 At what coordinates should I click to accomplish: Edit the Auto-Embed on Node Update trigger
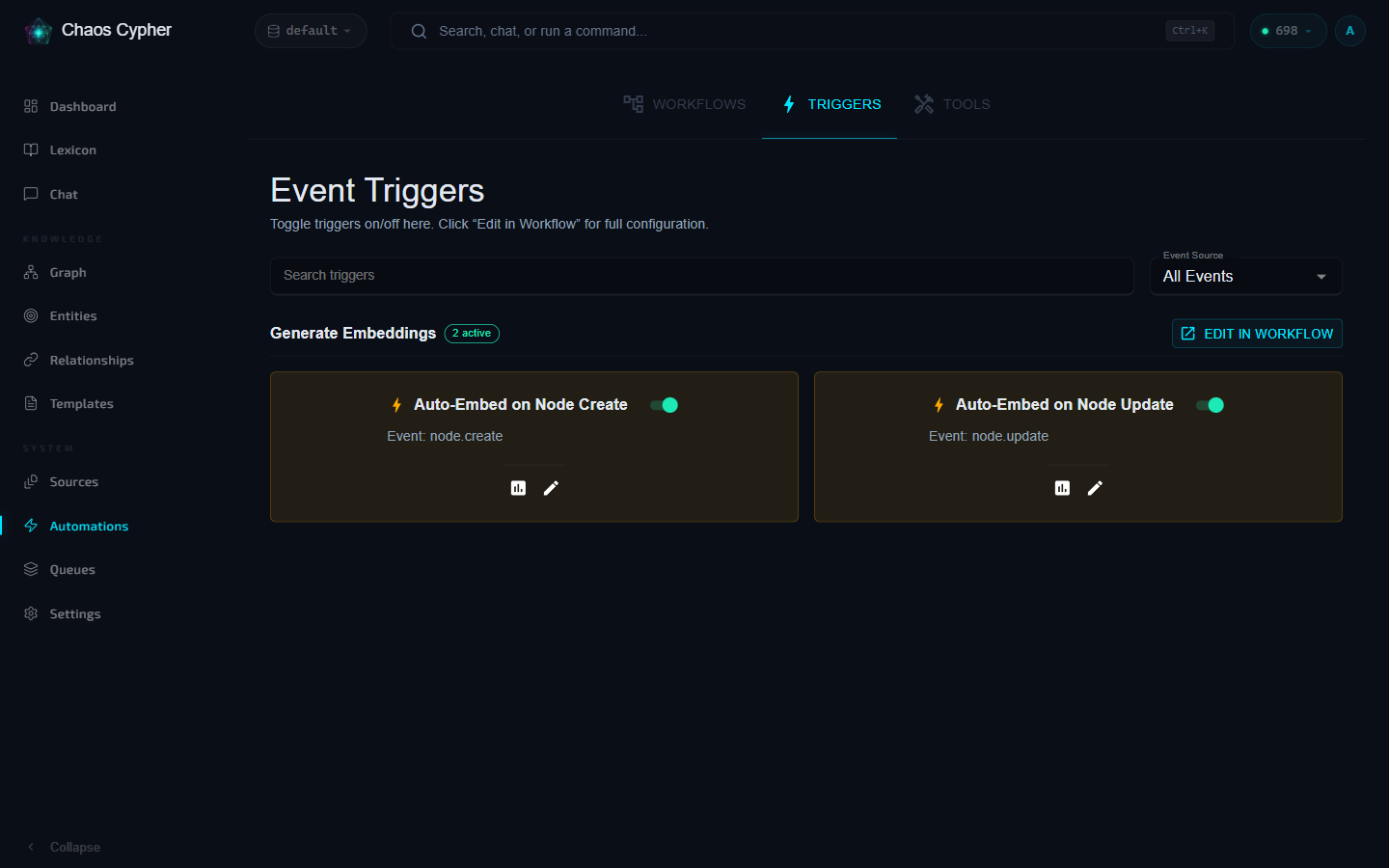[x=1095, y=488]
